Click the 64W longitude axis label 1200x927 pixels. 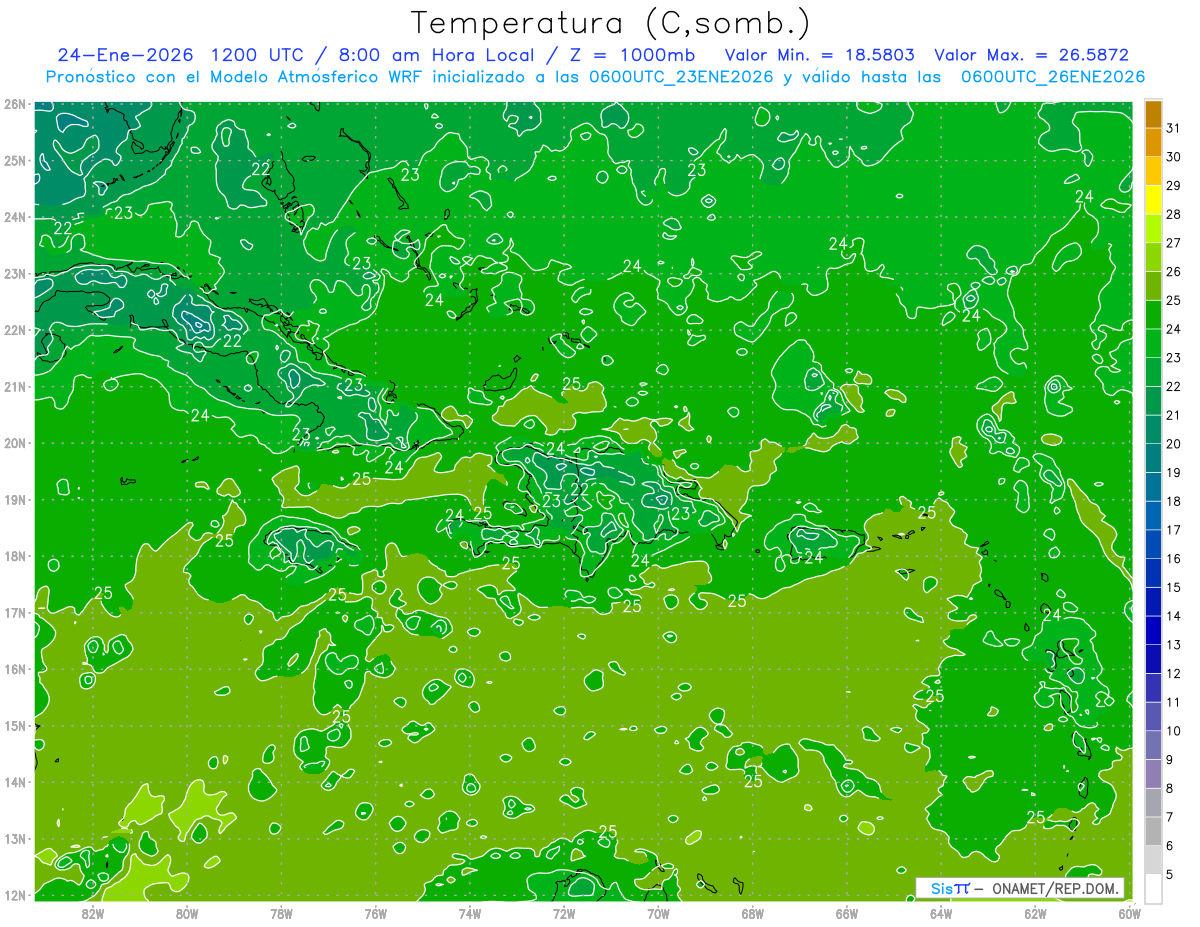click(941, 913)
